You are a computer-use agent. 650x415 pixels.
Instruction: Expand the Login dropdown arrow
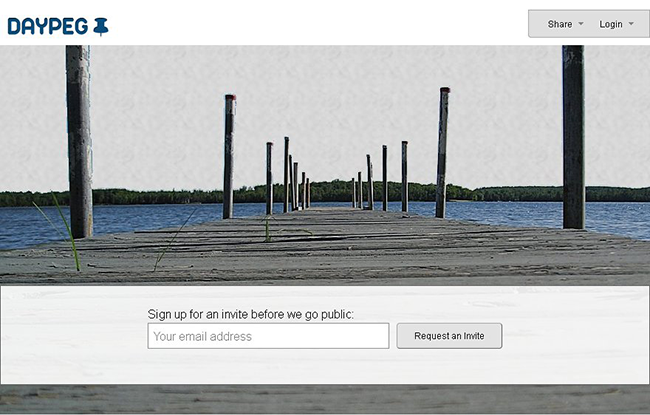[631, 24]
